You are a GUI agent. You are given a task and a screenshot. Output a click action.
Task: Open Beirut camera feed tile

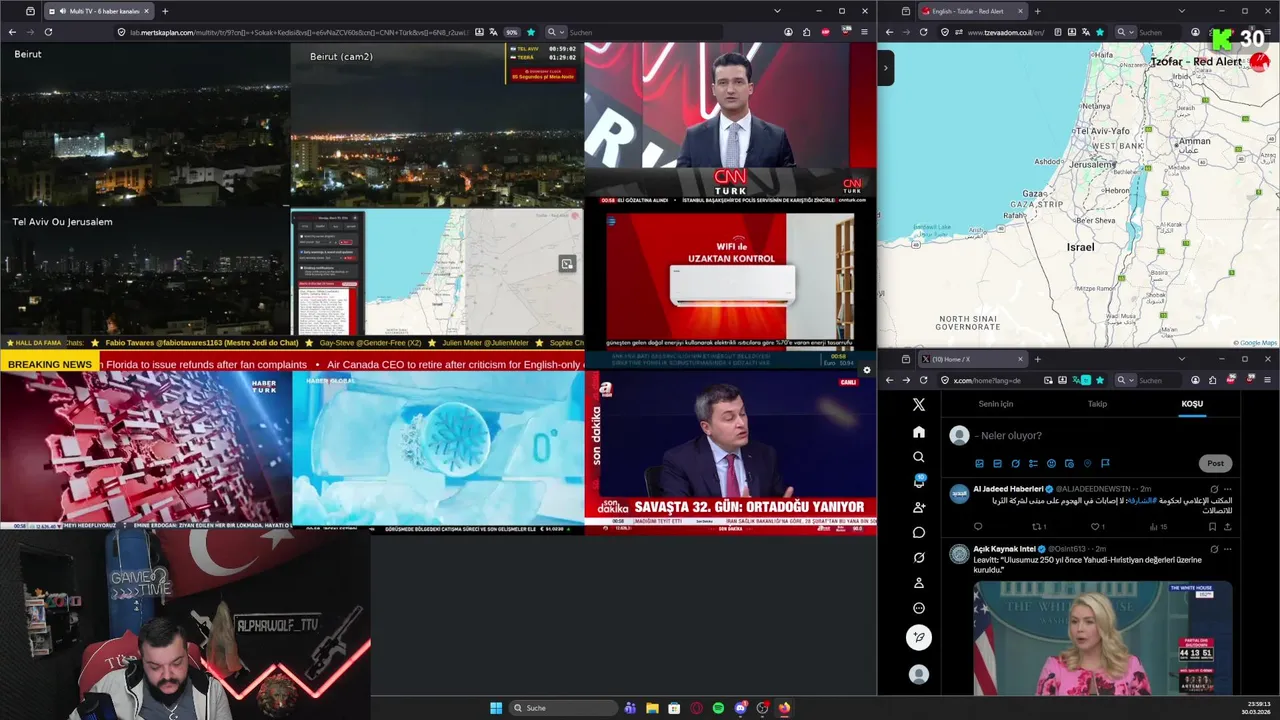pos(145,124)
